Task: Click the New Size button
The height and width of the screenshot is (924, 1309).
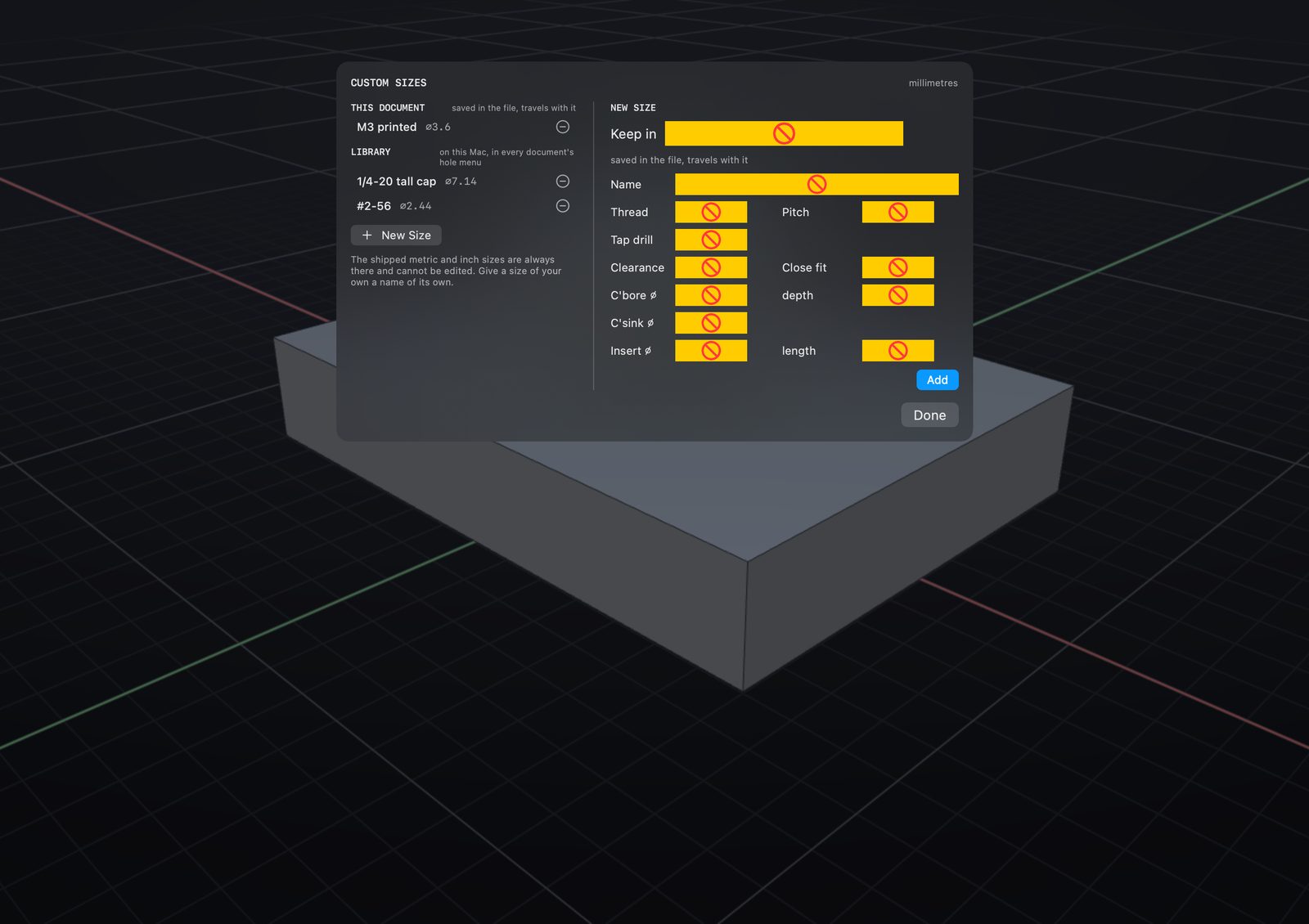Action: (396, 235)
